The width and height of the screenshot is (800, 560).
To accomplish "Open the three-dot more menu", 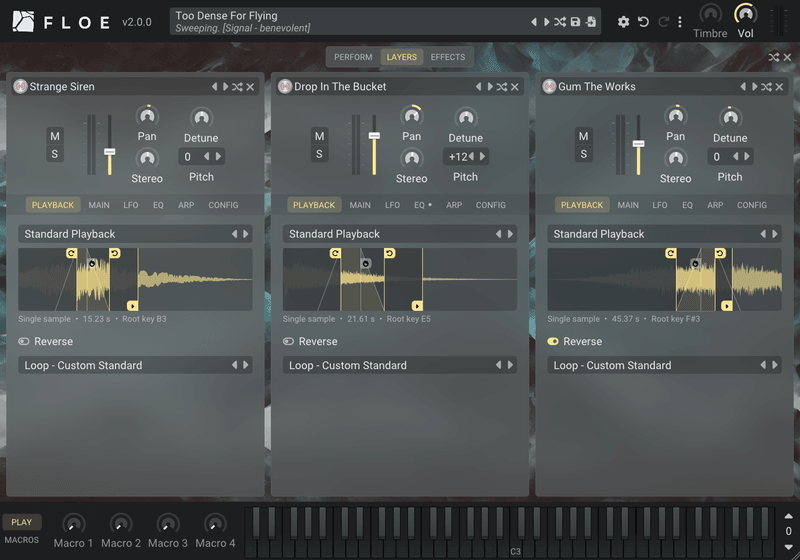I will click(x=680, y=22).
